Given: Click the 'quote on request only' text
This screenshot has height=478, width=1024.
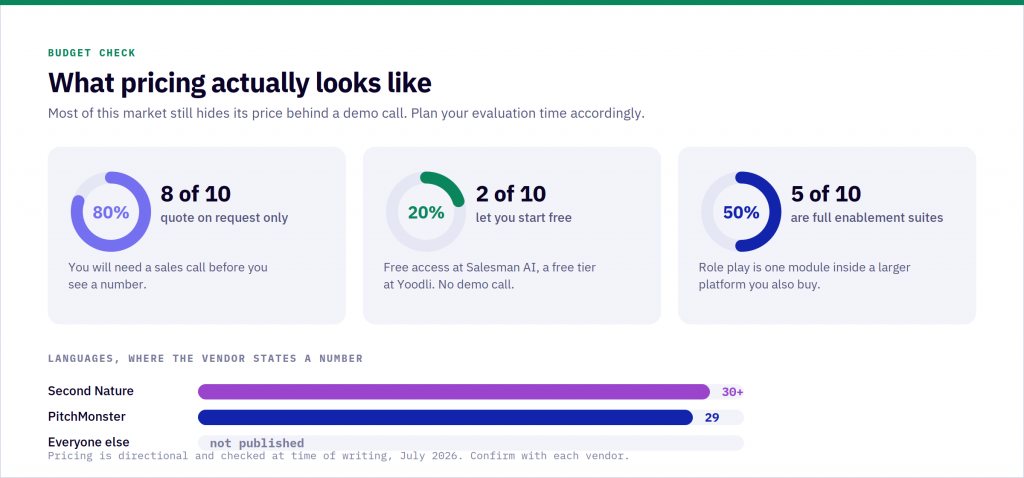Looking at the screenshot, I should pyautogui.click(x=224, y=217).
